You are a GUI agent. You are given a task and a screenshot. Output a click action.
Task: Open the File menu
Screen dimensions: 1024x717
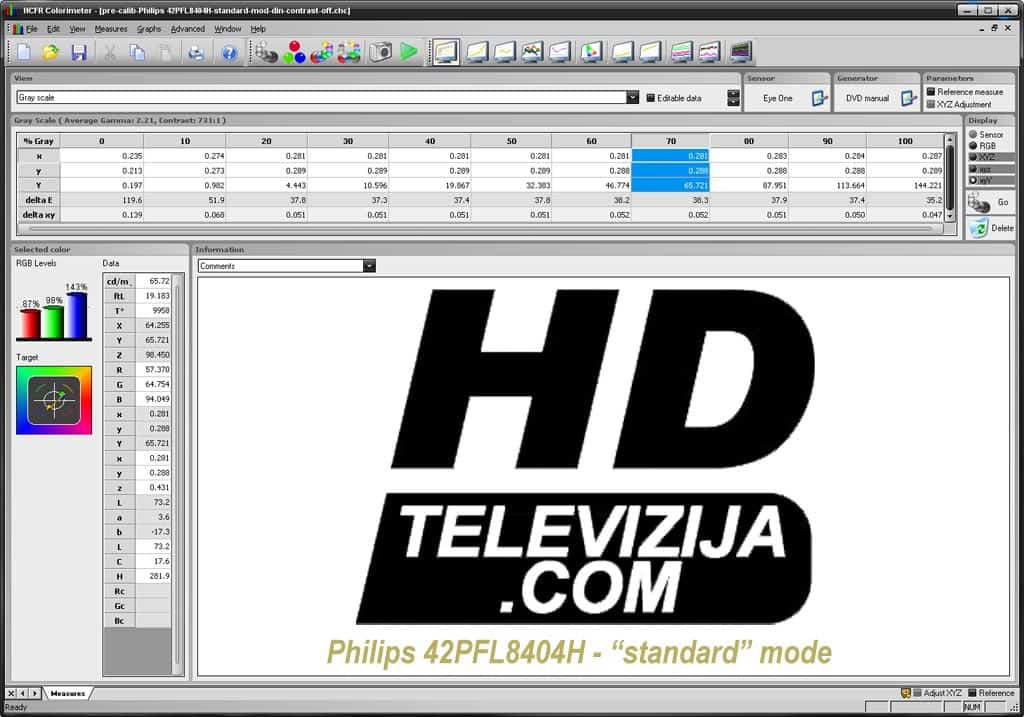32,29
